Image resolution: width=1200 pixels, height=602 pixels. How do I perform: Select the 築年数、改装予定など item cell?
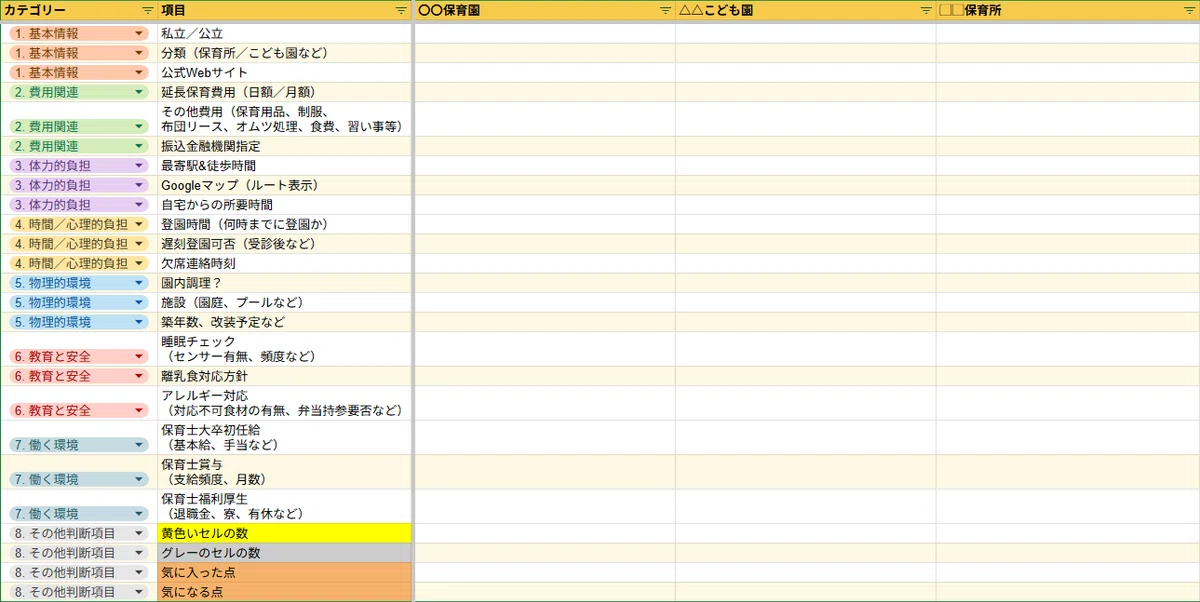[x=284, y=322]
